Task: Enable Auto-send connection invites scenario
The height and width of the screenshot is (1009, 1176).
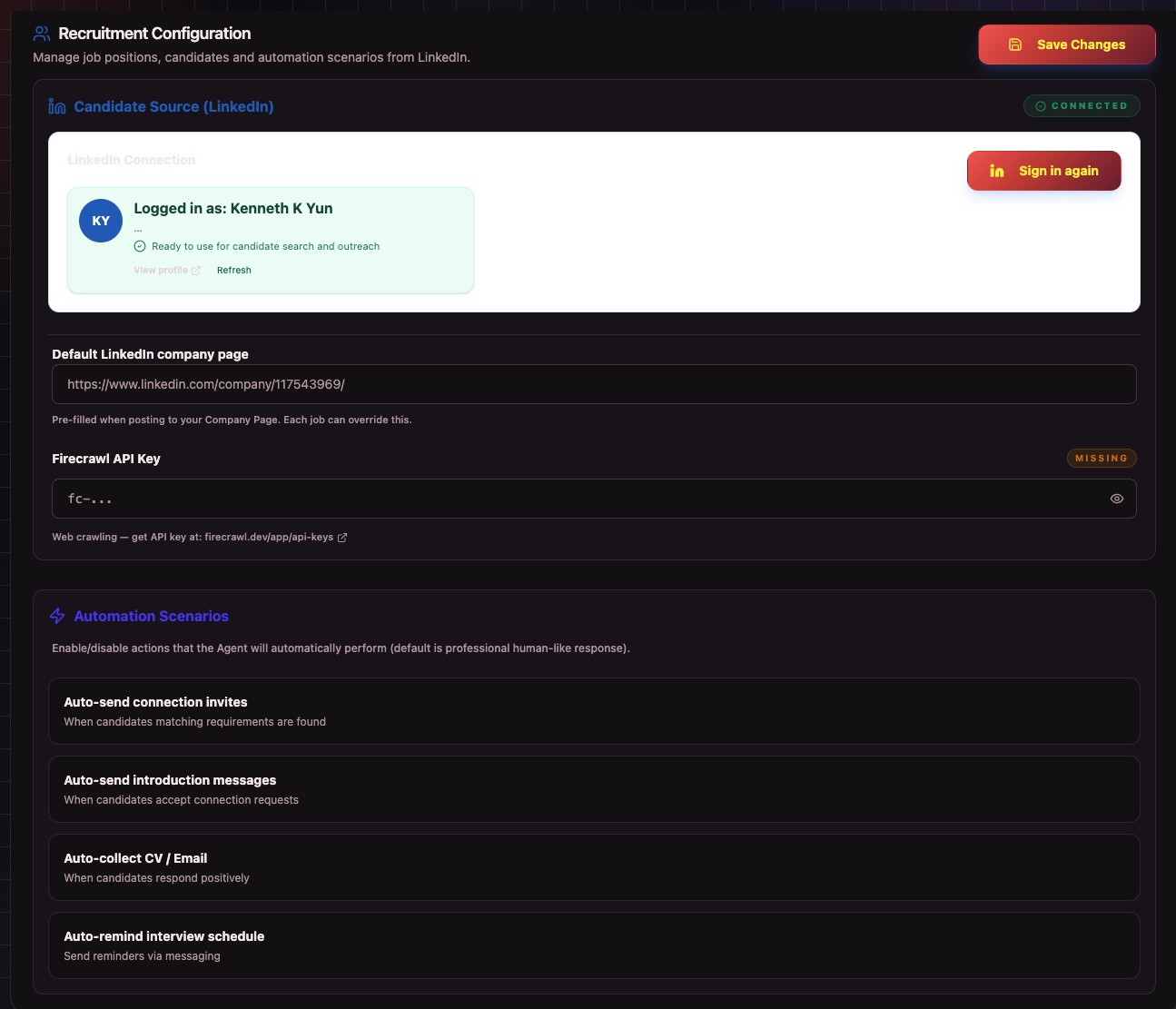Action: pos(594,711)
